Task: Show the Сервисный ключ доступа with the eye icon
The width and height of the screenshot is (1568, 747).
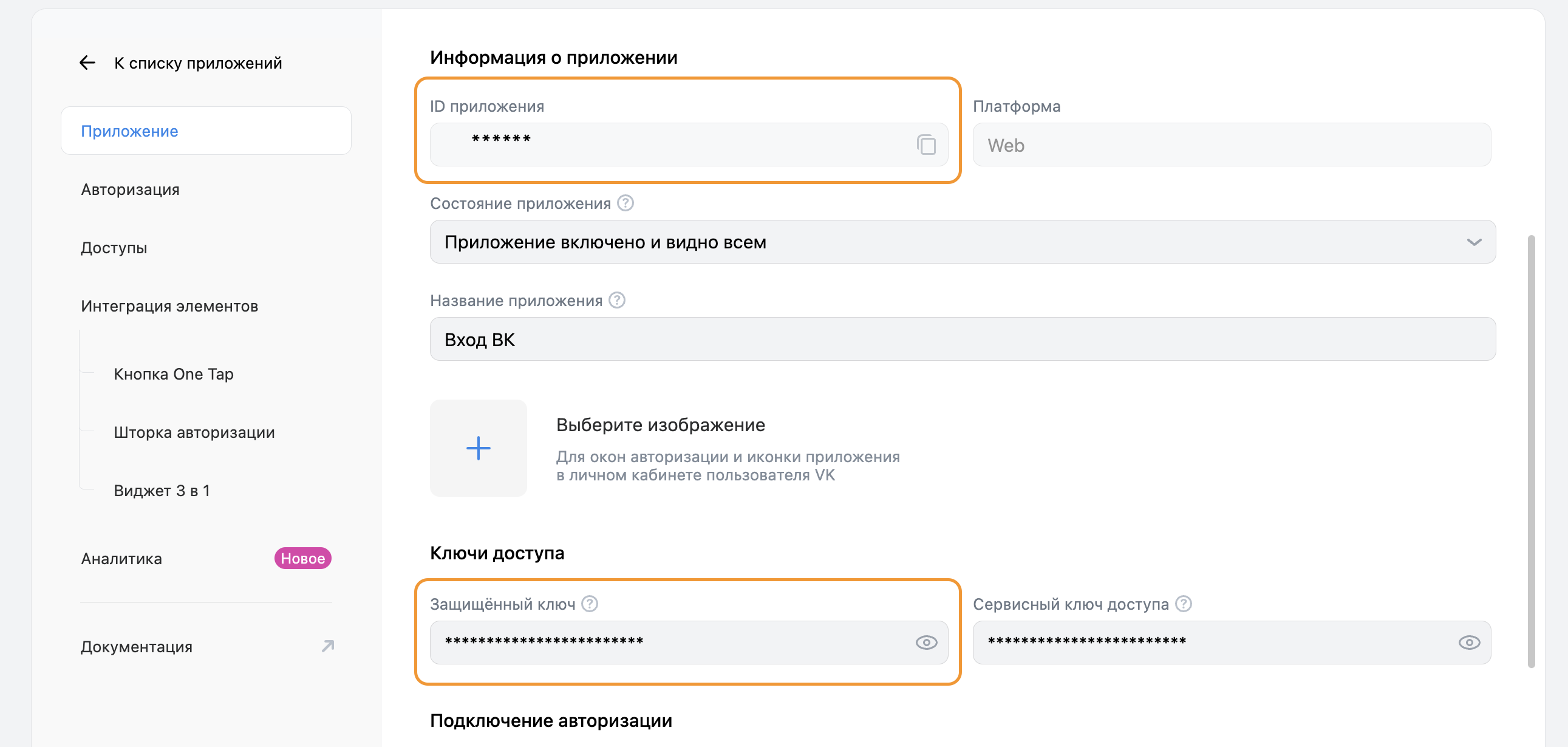Action: click(x=1469, y=643)
